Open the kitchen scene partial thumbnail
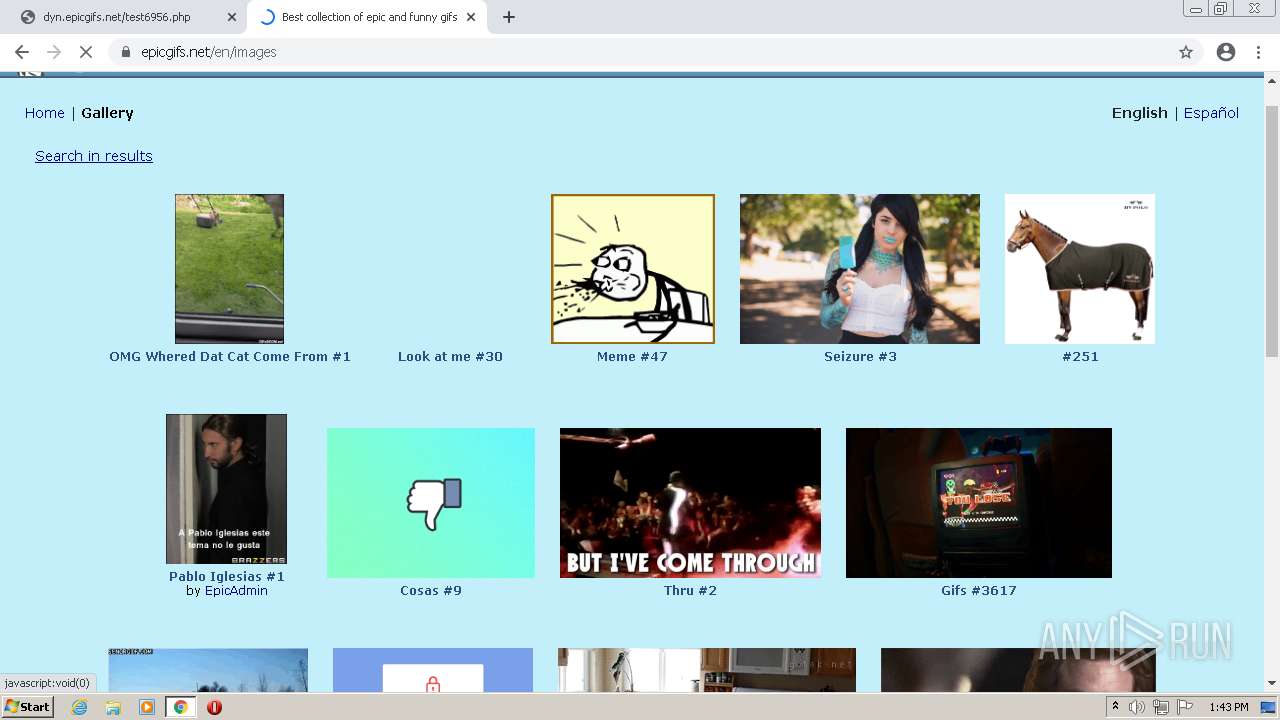The width and height of the screenshot is (1280, 720). [707, 670]
